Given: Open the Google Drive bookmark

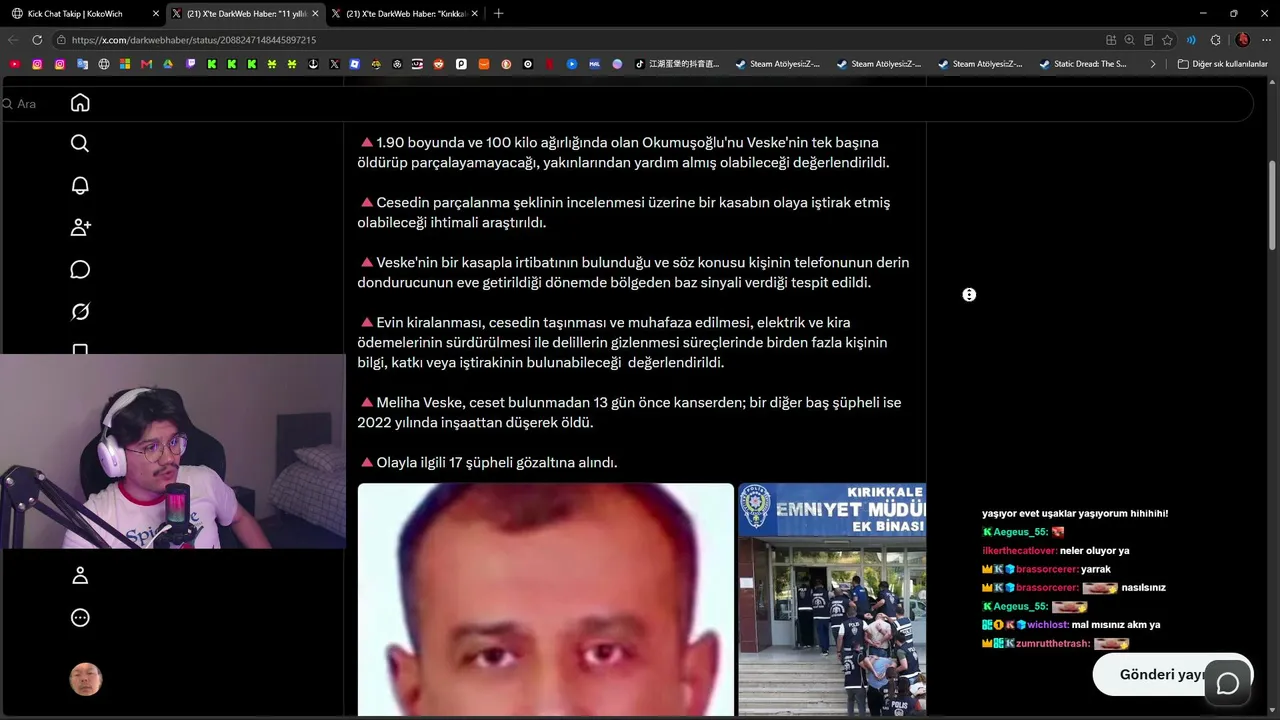Looking at the screenshot, I should point(168,64).
